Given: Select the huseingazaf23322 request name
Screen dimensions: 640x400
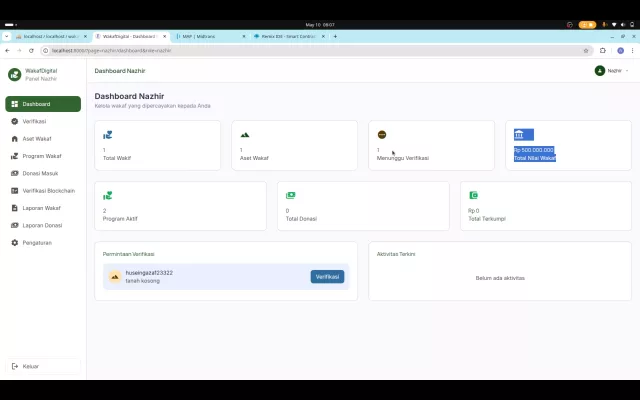Looking at the screenshot, I should pos(149,273).
